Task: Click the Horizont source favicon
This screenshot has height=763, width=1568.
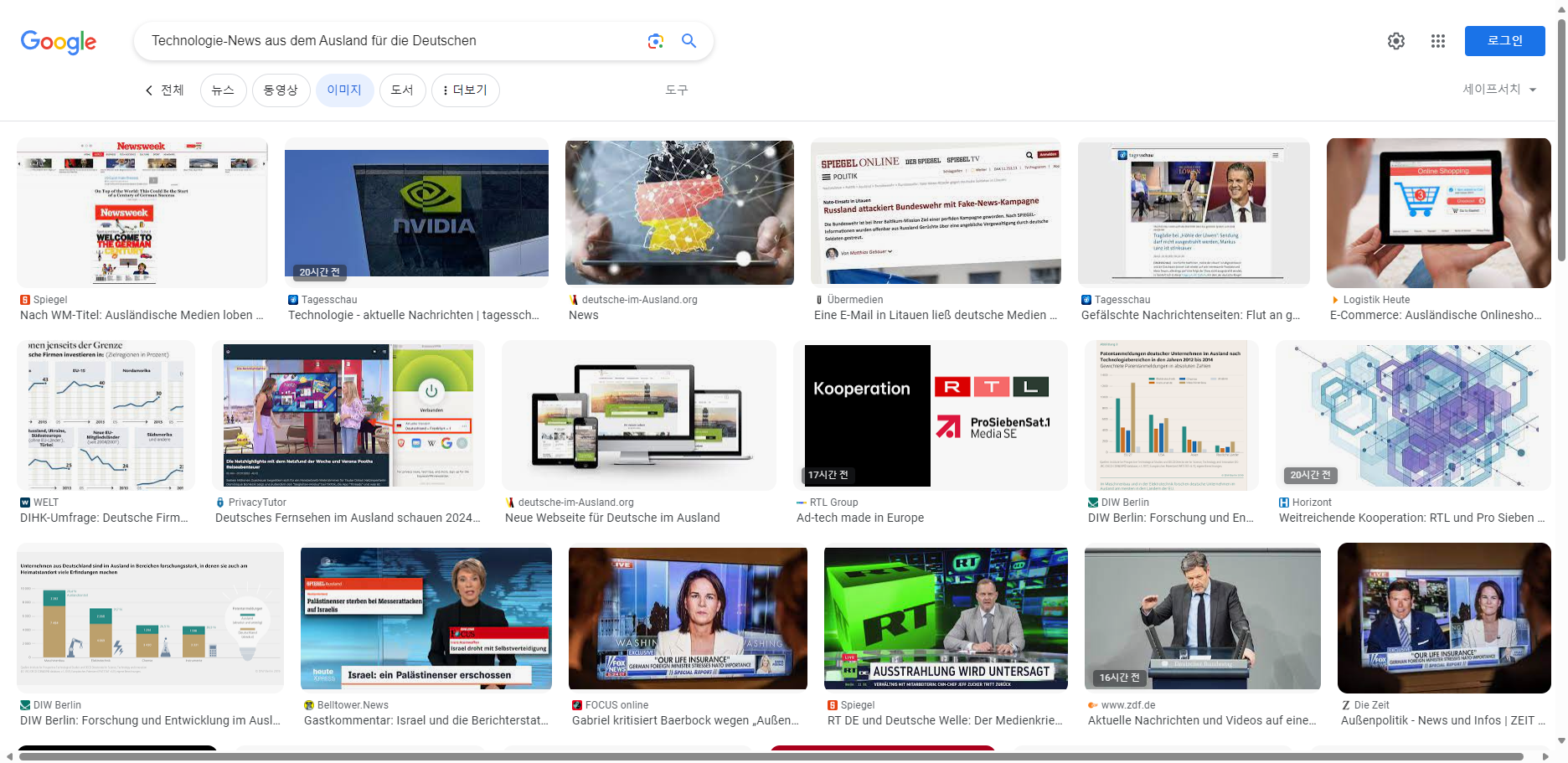Action: (x=1284, y=503)
